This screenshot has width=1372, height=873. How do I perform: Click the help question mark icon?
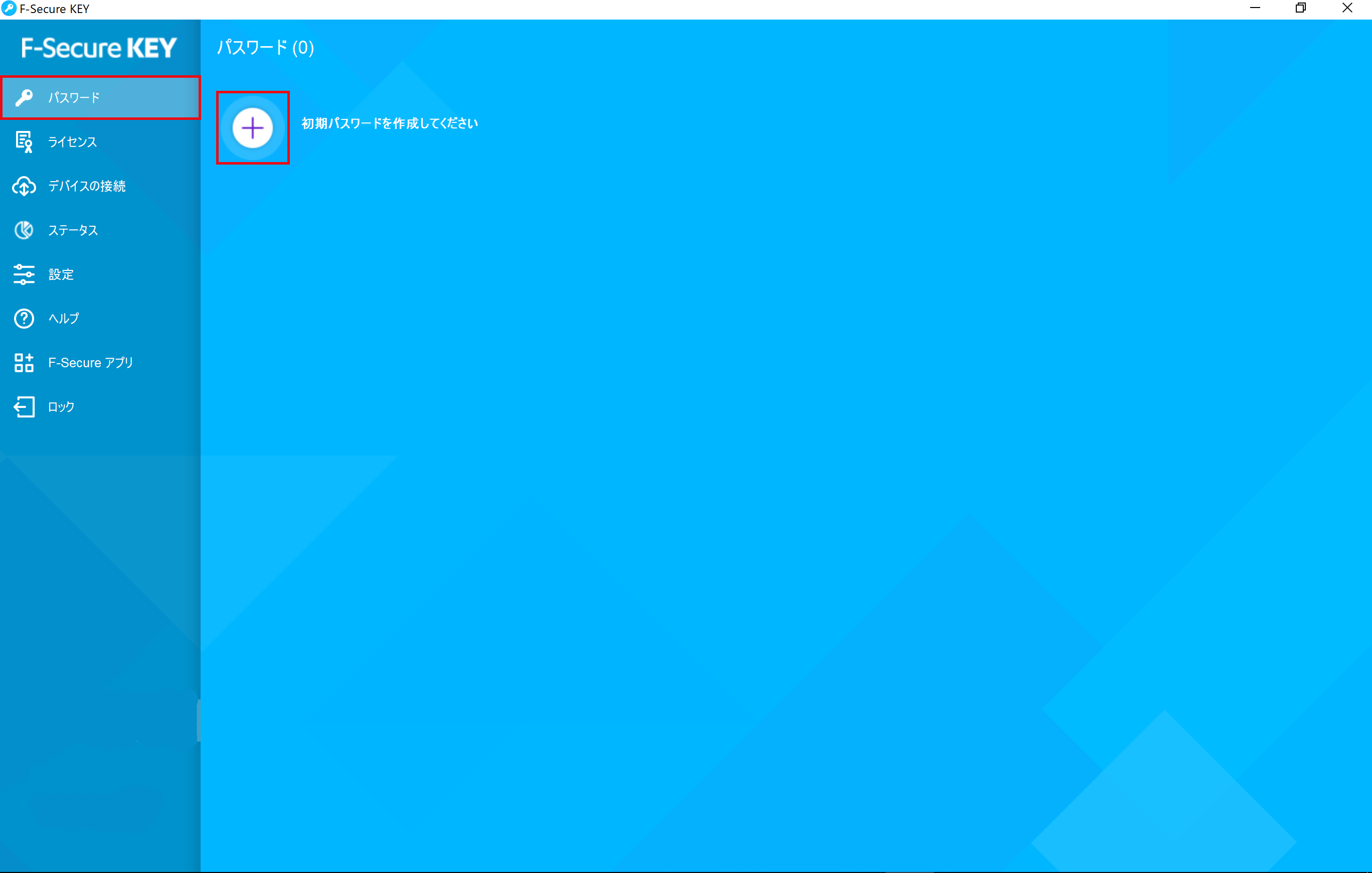(24, 318)
